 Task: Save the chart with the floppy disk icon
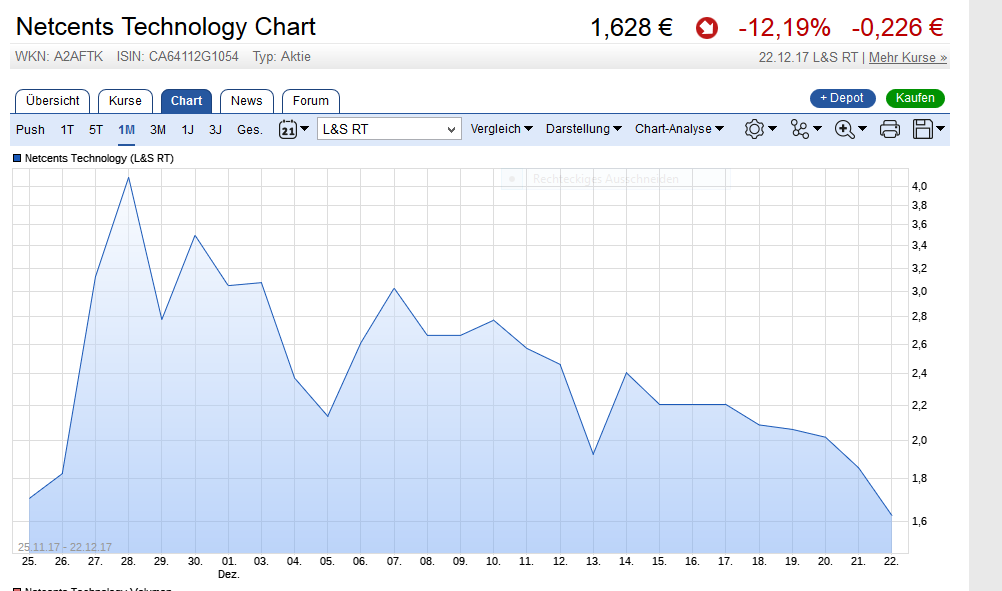tap(923, 129)
